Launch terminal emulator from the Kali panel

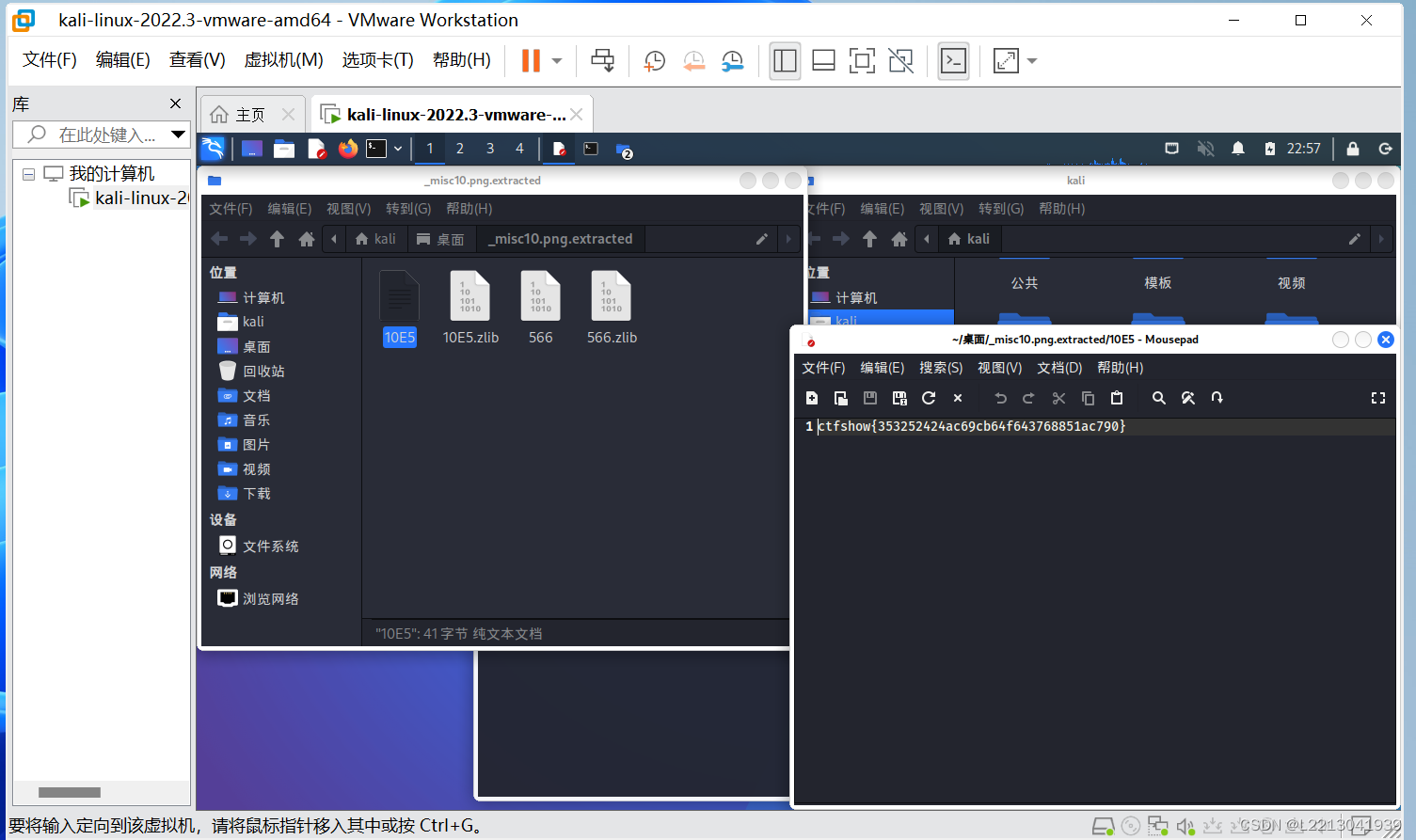pyautogui.click(x=376, y=149)
